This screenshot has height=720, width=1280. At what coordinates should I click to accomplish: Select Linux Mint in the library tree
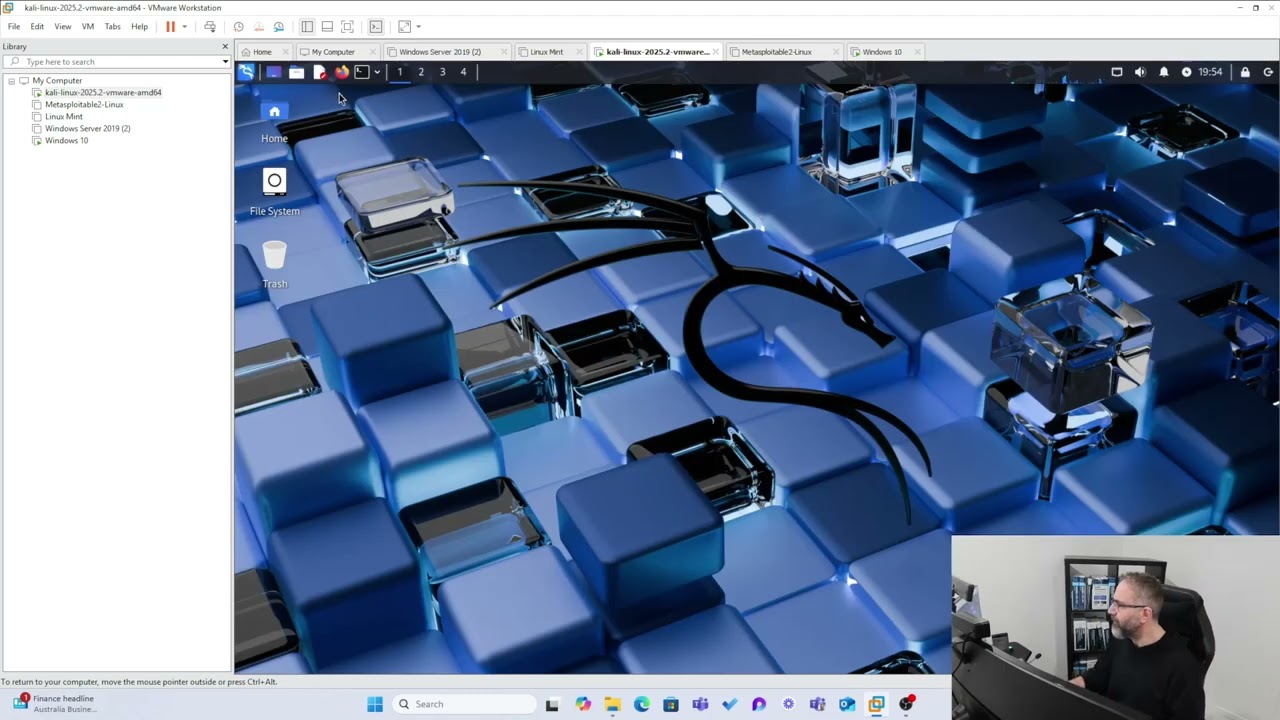point(64,116)
